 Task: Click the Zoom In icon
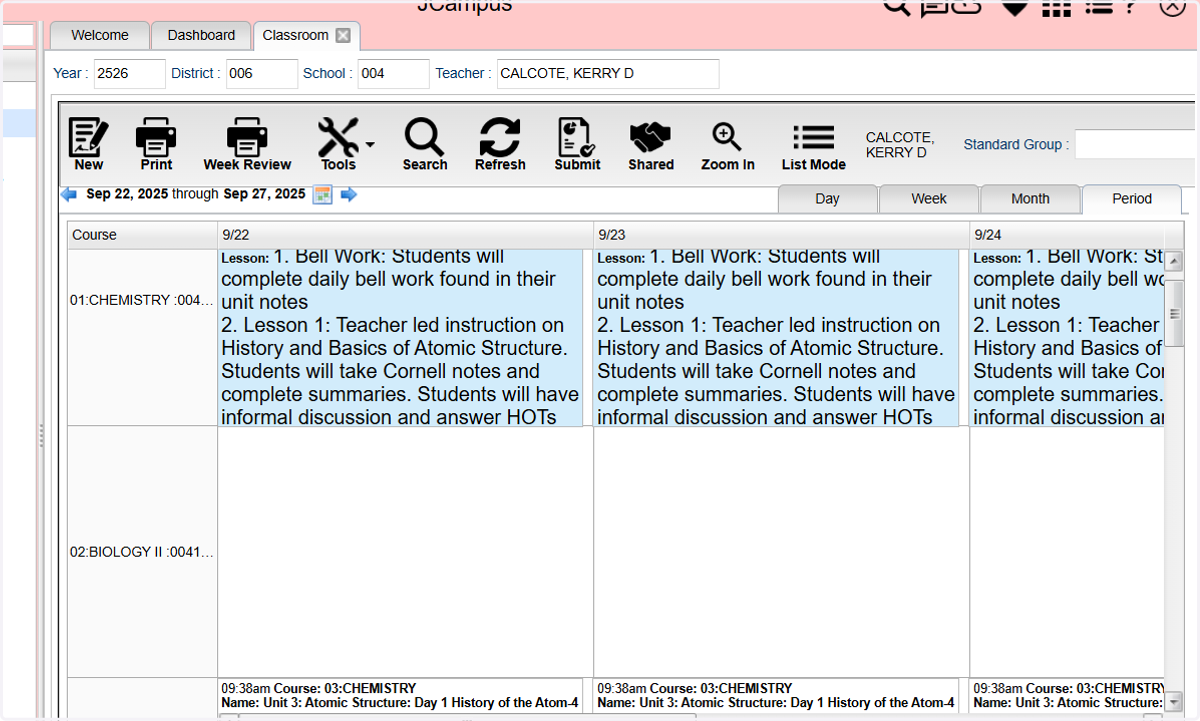click(727, 144)
